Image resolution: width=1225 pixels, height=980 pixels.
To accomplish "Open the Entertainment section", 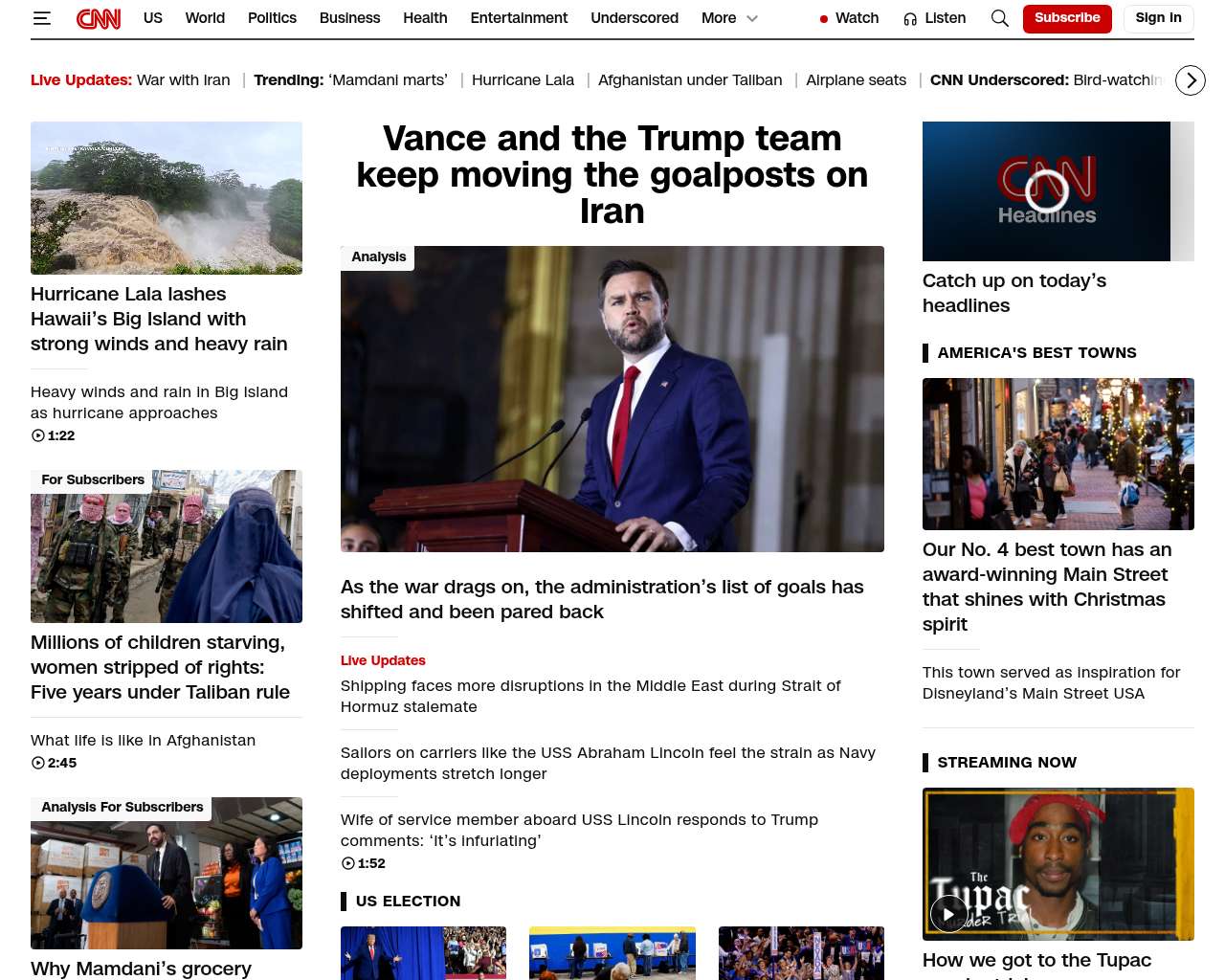I will [x=519, y=18].
